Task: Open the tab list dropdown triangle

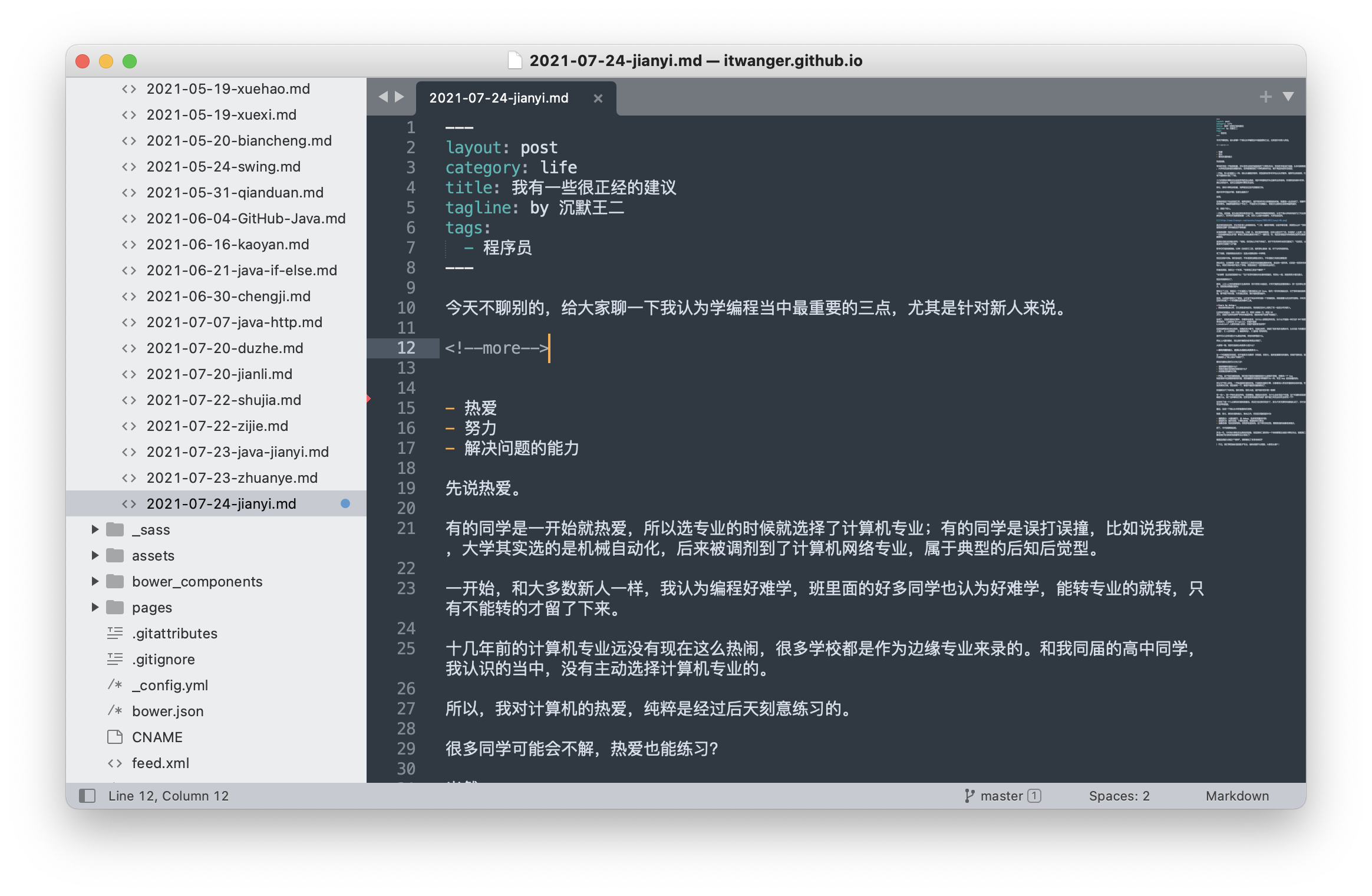Action: 1288,97
